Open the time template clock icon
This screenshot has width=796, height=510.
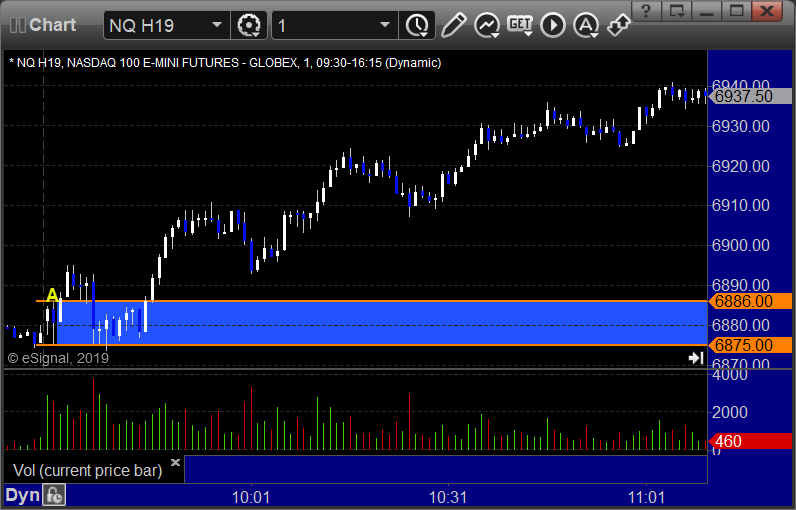(417, 25)
